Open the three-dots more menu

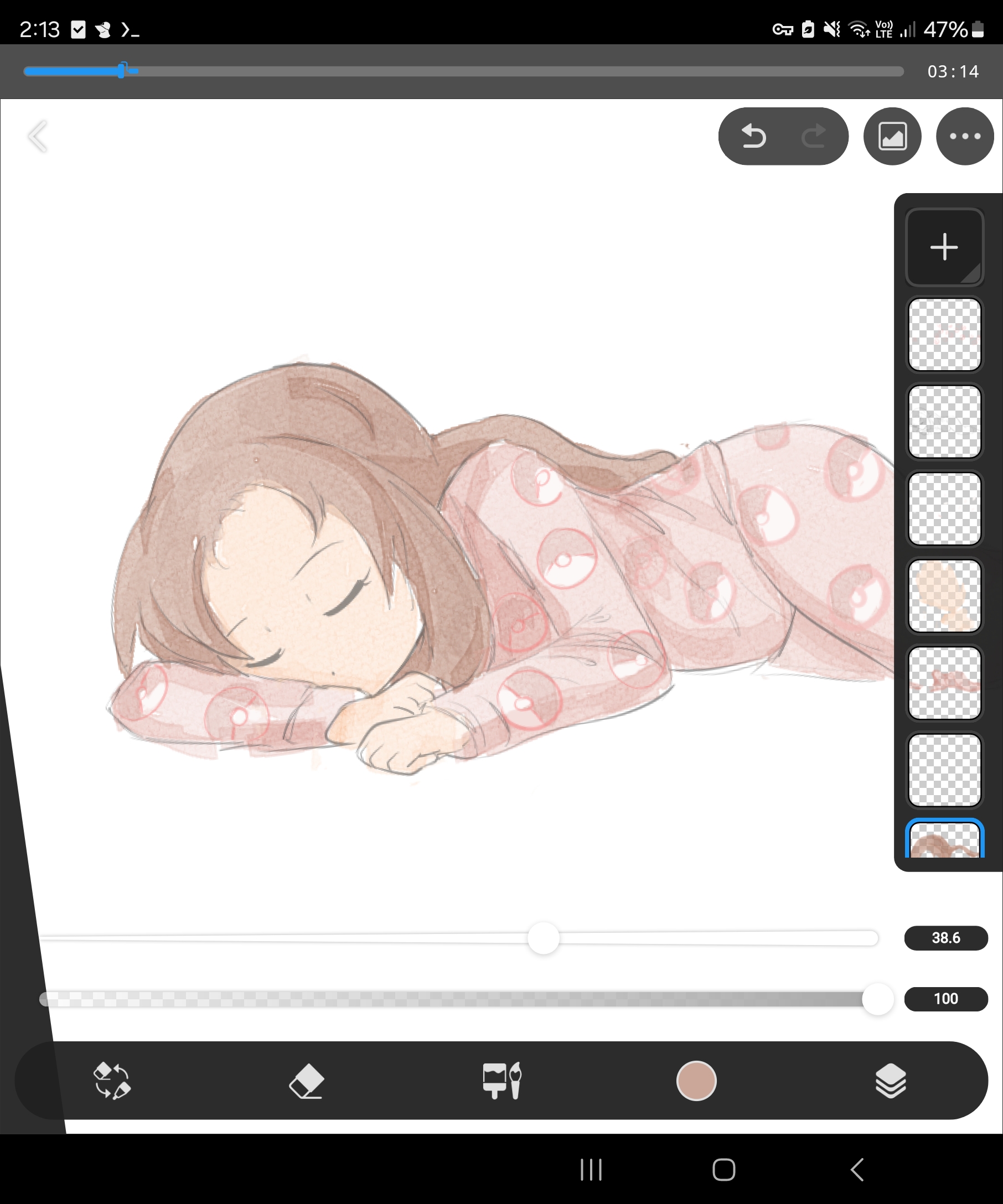pyautogui.click(x=965, y=137)
